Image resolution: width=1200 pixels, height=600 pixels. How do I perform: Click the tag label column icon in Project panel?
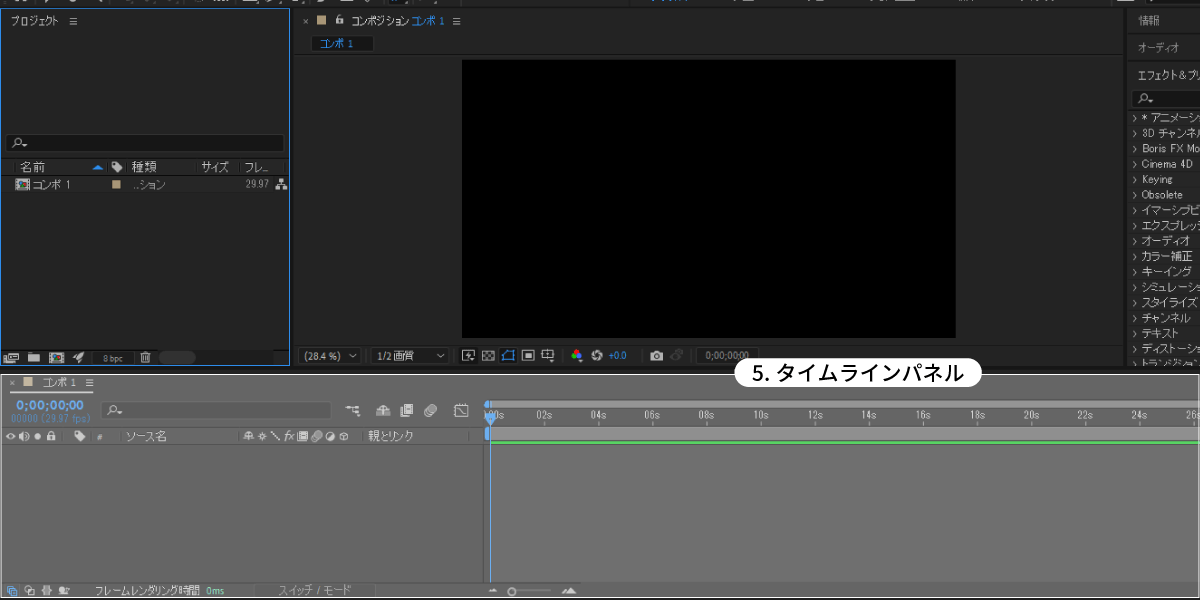[117, 167]
